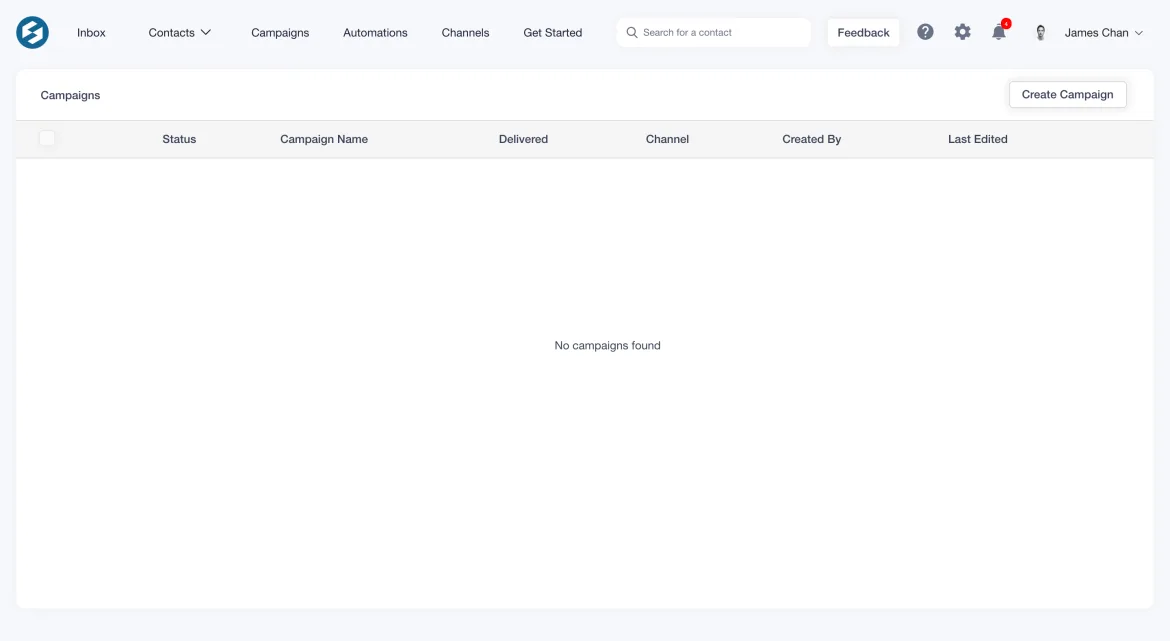View notifications via the bell icon
The image size is (1170, 641).
tap(998, 32)
